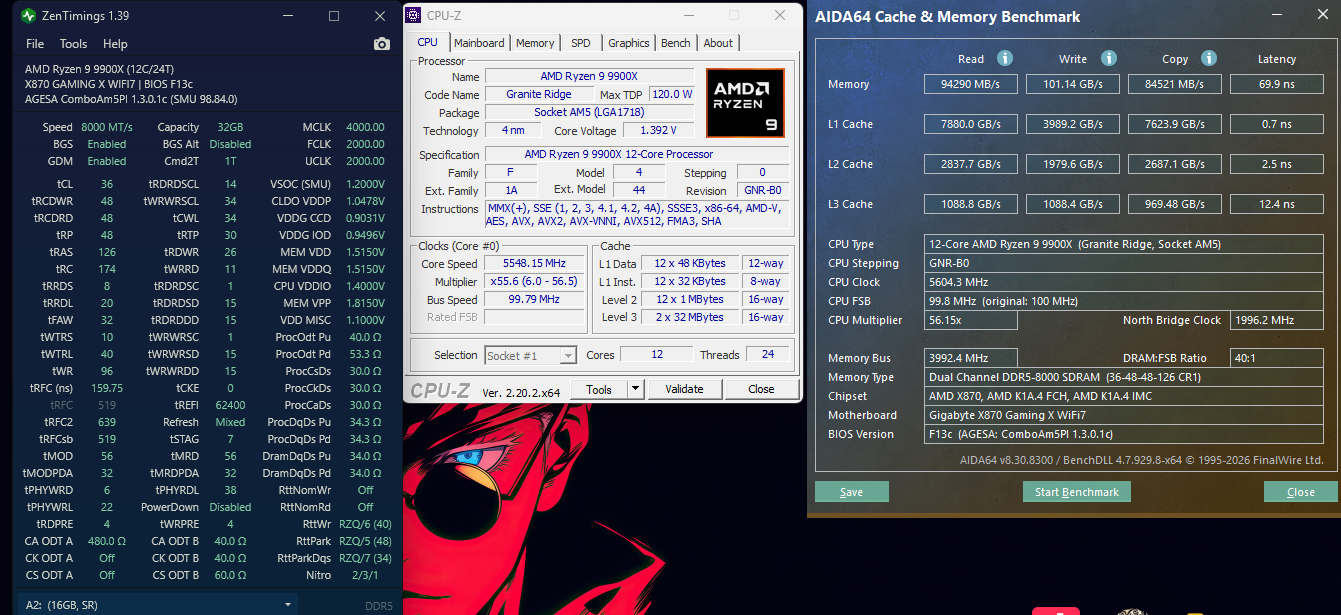Click the CPU Clock field 5604.3 MHz

tap(1124, 282)
